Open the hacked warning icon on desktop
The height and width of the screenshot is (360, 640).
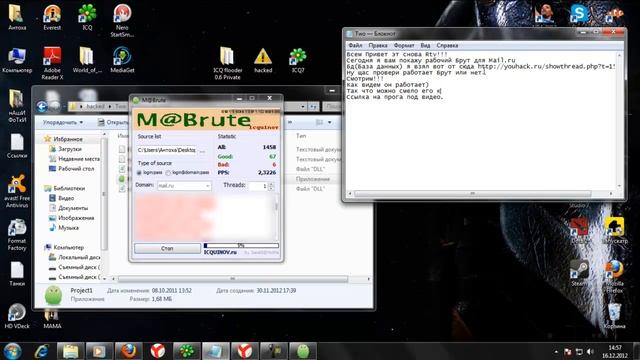point(263,60)
